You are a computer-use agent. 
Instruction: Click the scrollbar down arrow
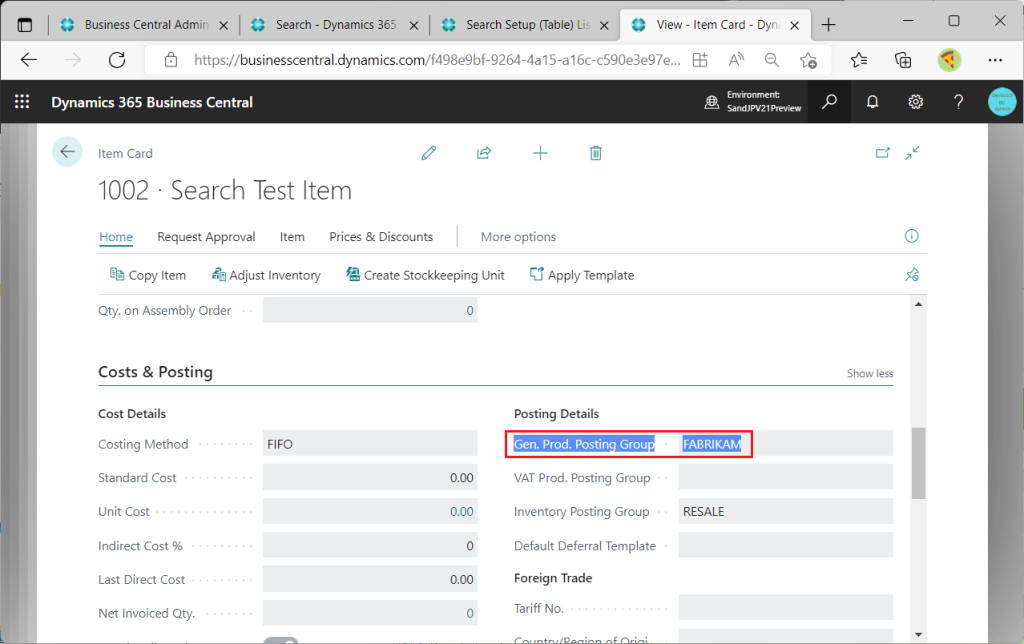coord(918,634)
